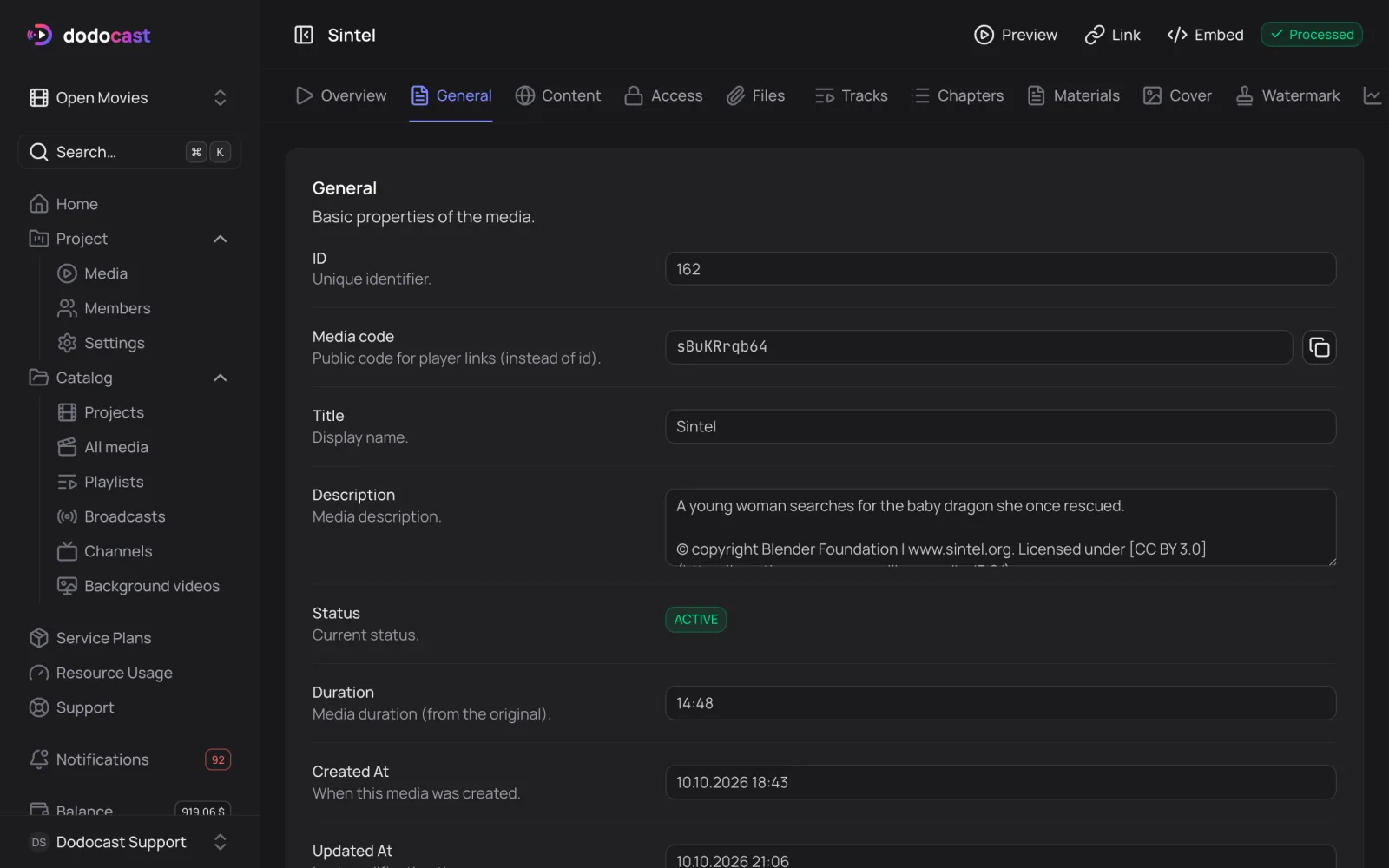
Task: Open Channels in sidebar
Action: coord(143,551)
